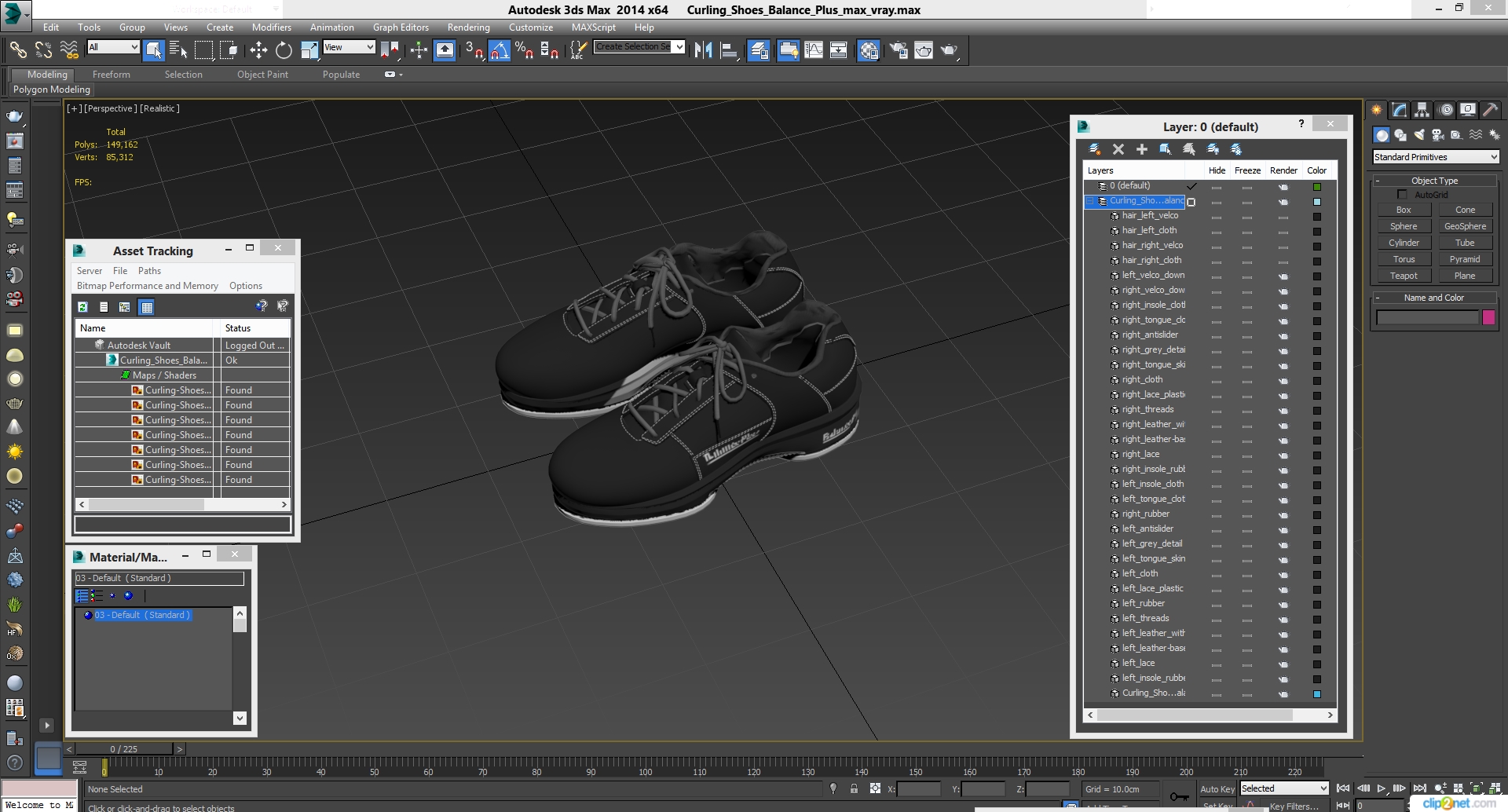The height and width of the screenshot is (812, 1508).
Task: Click light-blue color swatch of Curling_Sho...alanc layer
Action: 1317,202
